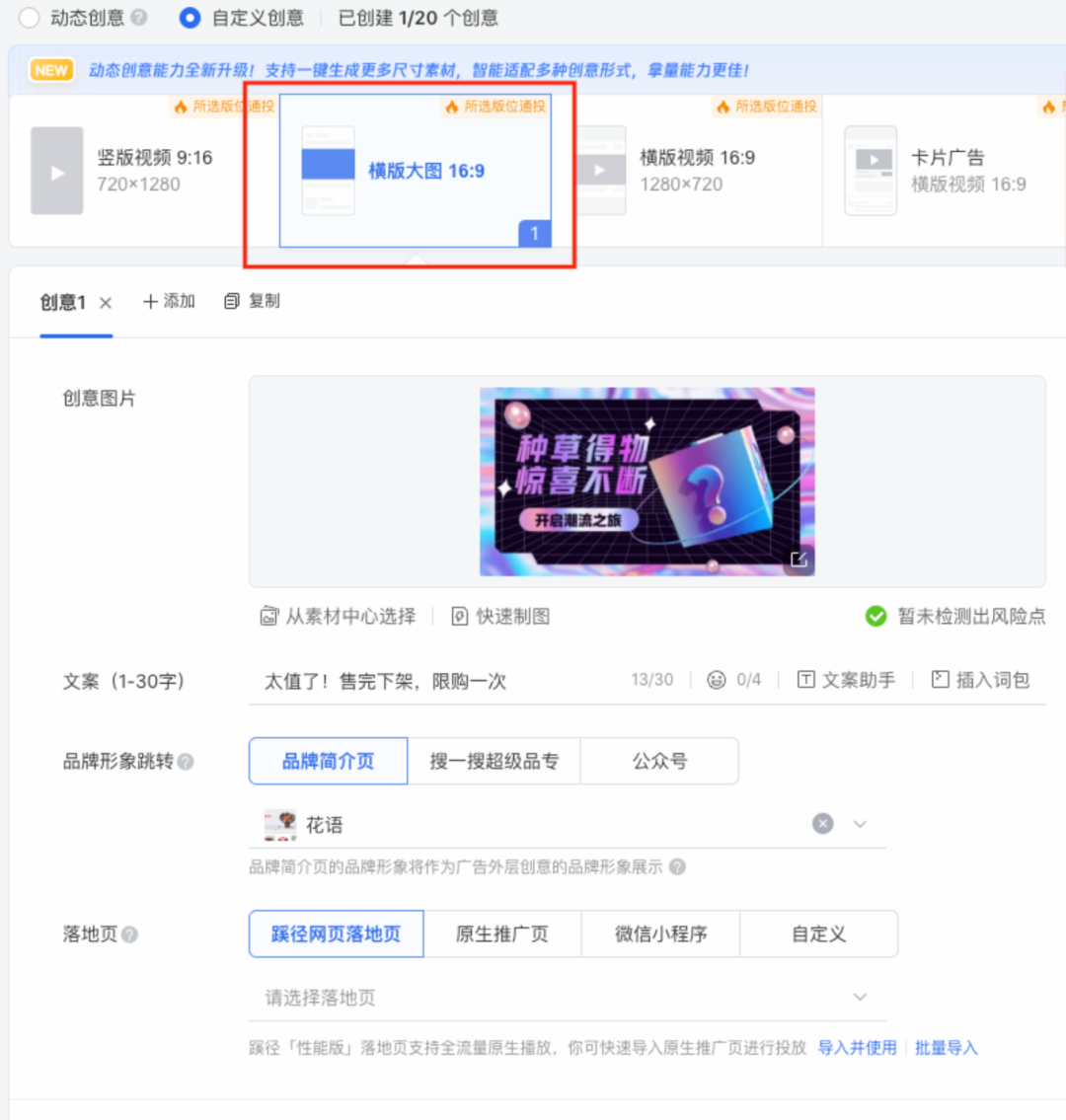
Task: Open help icon next to 动态创意
Action: (140, 17)
